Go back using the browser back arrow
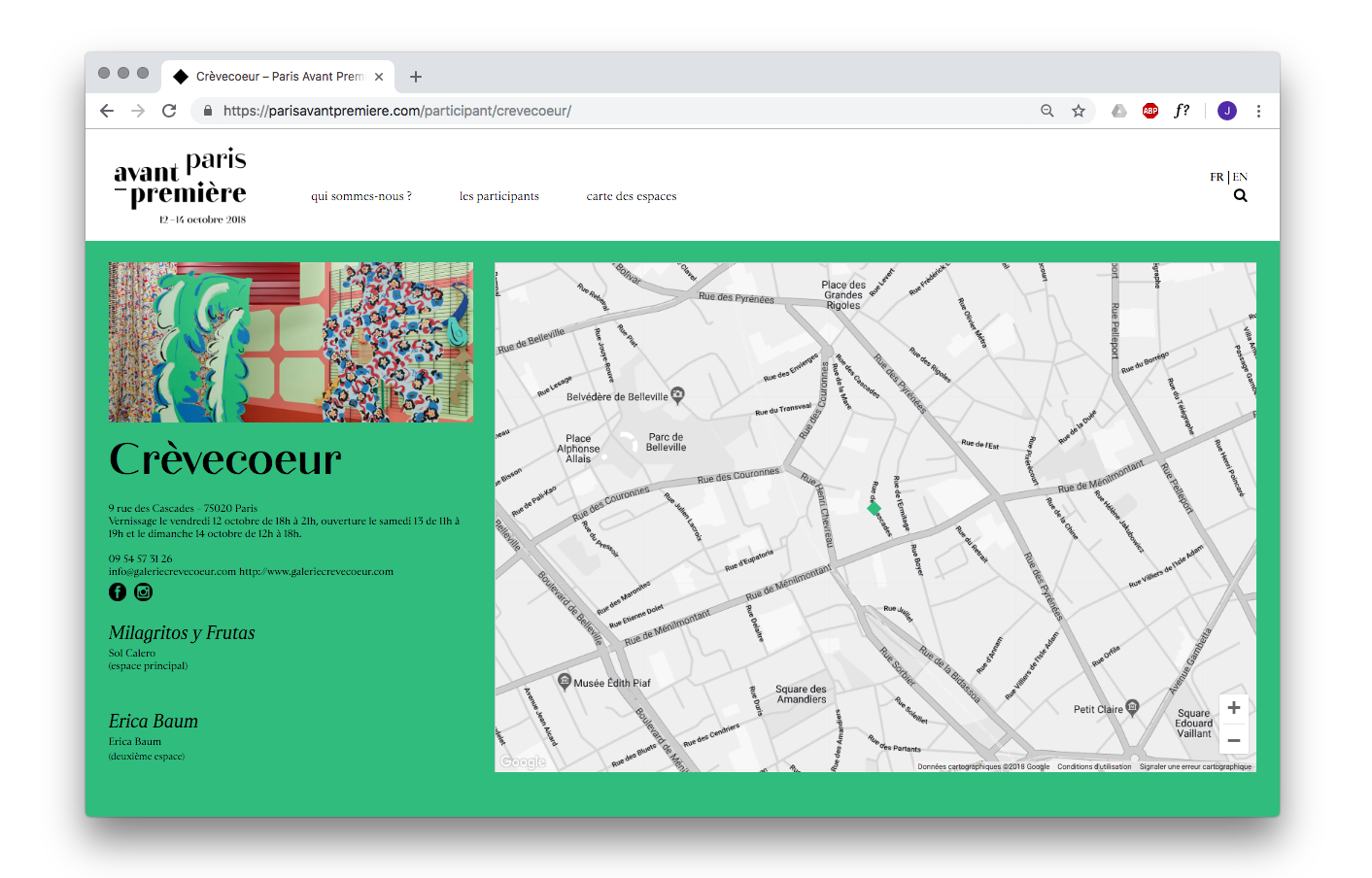Viewport: 1372px width, 878px height. pyautogui.click(x=107, y=111)
